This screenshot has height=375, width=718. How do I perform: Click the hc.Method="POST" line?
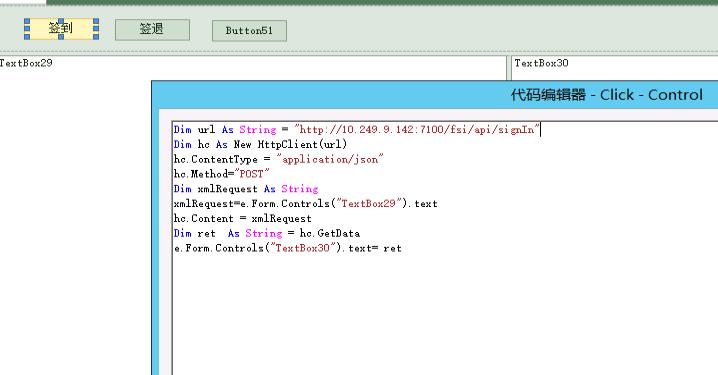coord(221,174)
